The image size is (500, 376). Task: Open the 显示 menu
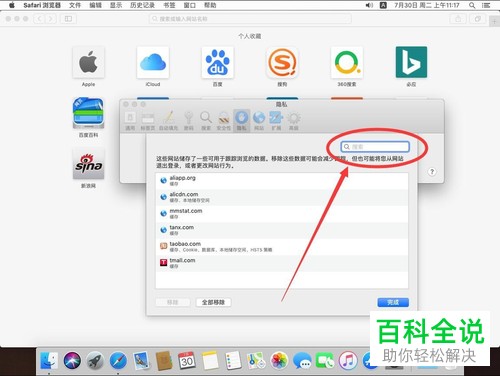(x=116, y=5)
